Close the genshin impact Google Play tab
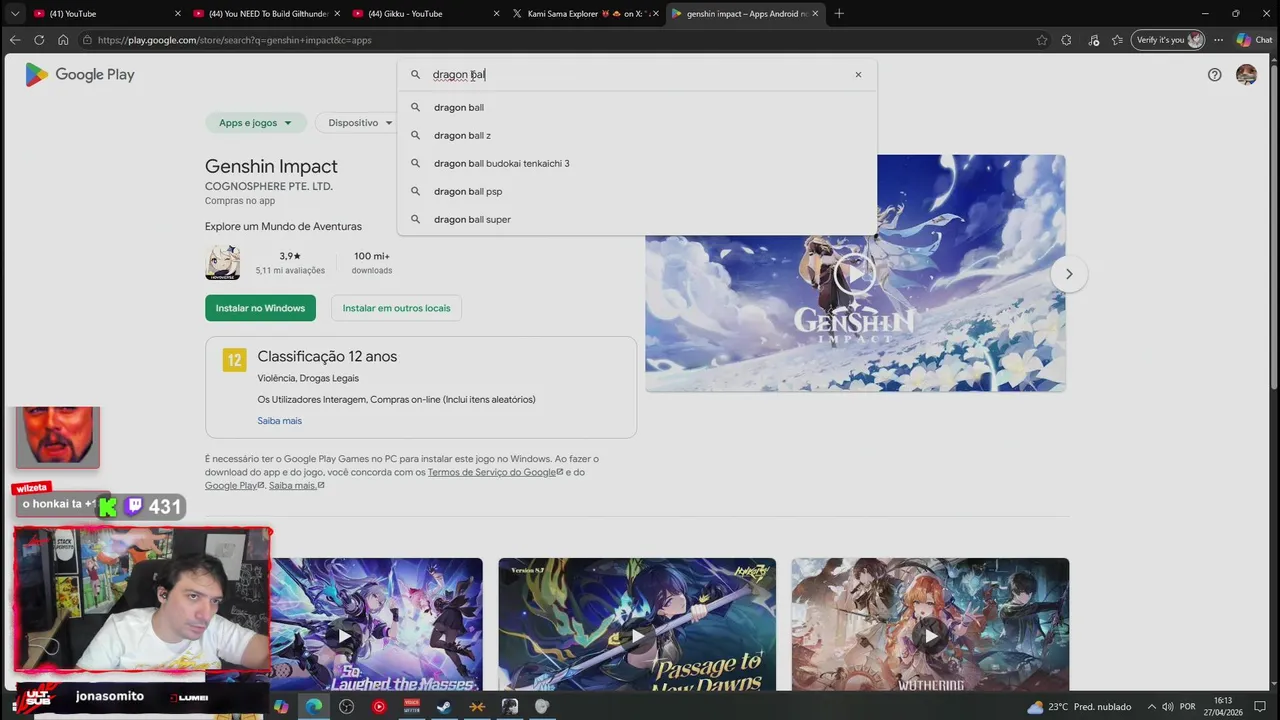 pyautogui.click(x=815, y=14)
